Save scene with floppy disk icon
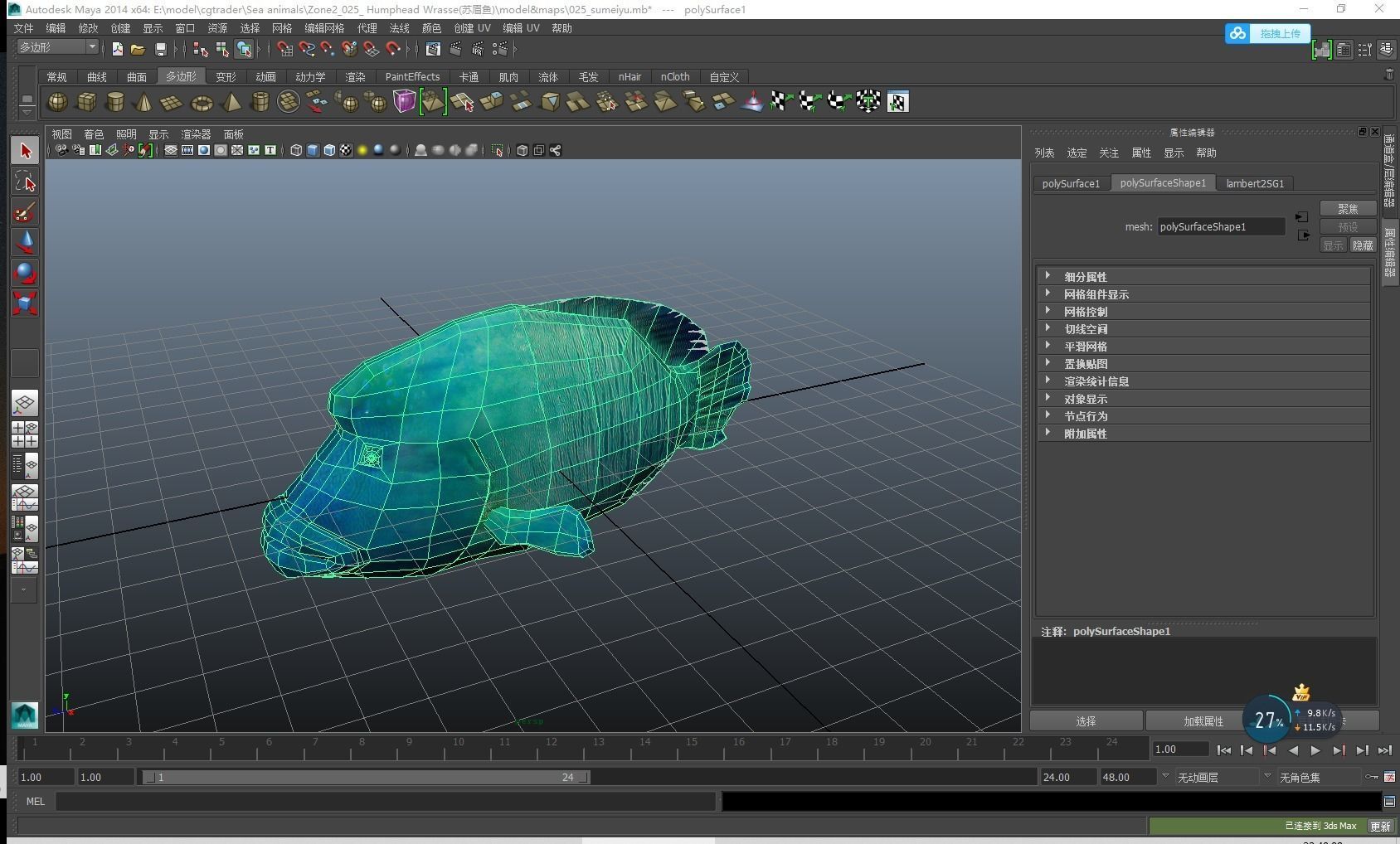The width and height of the screenshot is (1400, 844). click(161, 50)
